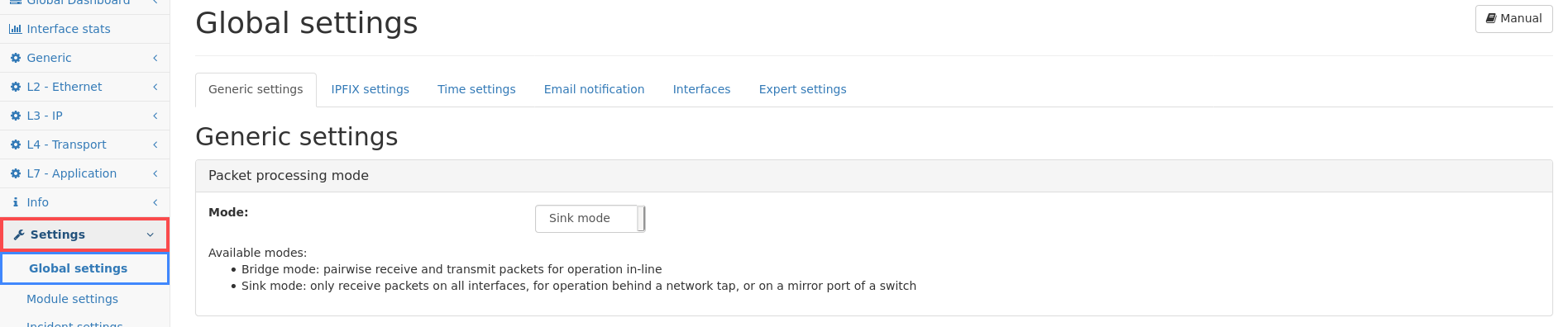The width and height of the screenshot is (1568, 327).
Task: Click the gear icon next to L7 - Application
Action: tap(16, 173)
